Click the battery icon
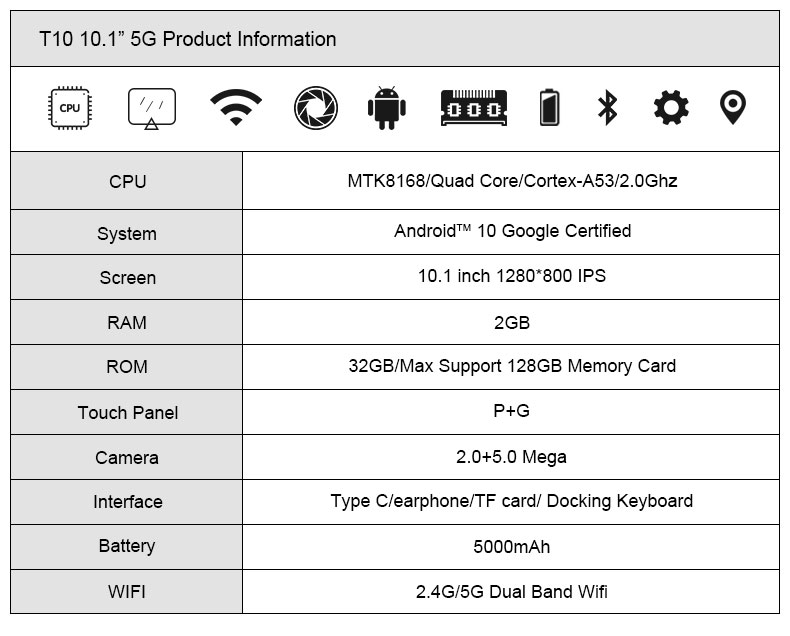The width and height of the screenshot is (790, 636). point(549,107)
